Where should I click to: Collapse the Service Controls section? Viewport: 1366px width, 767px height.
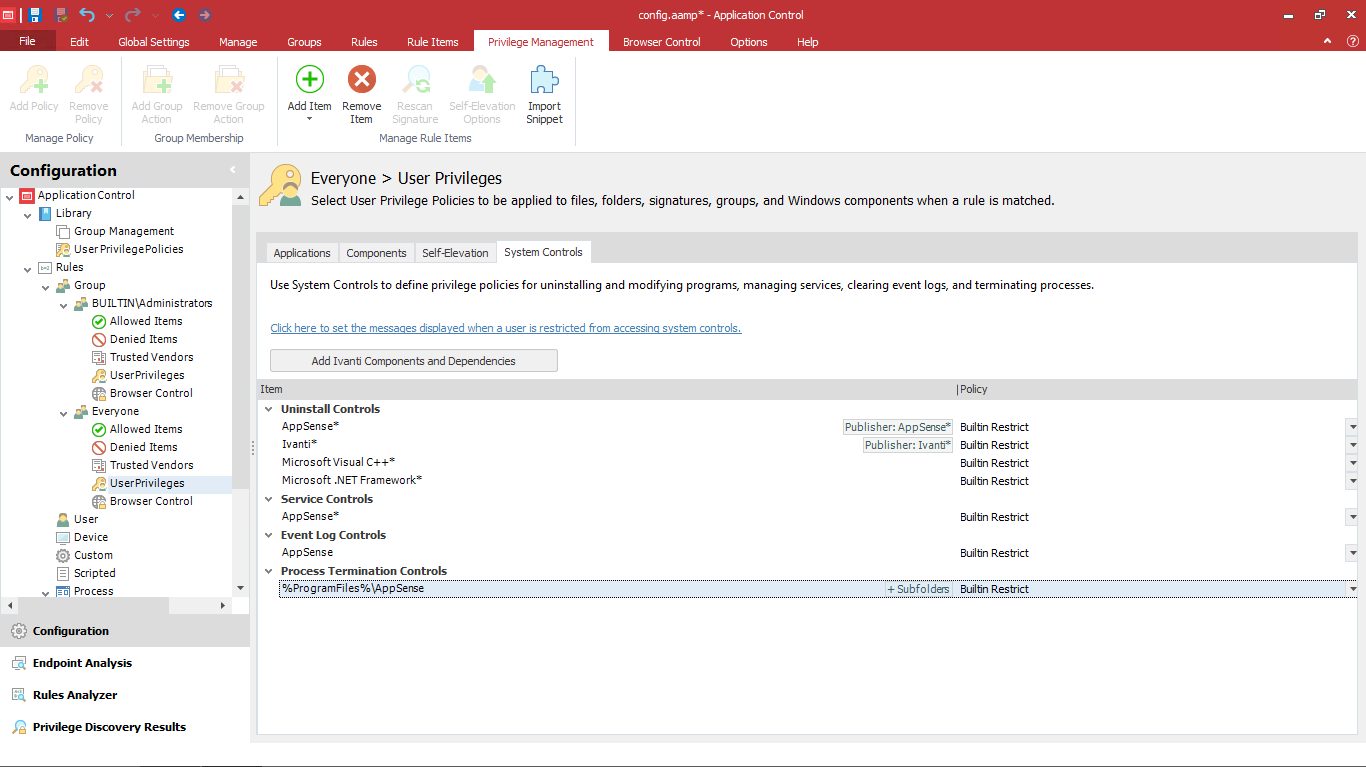[x=268, y=499]
